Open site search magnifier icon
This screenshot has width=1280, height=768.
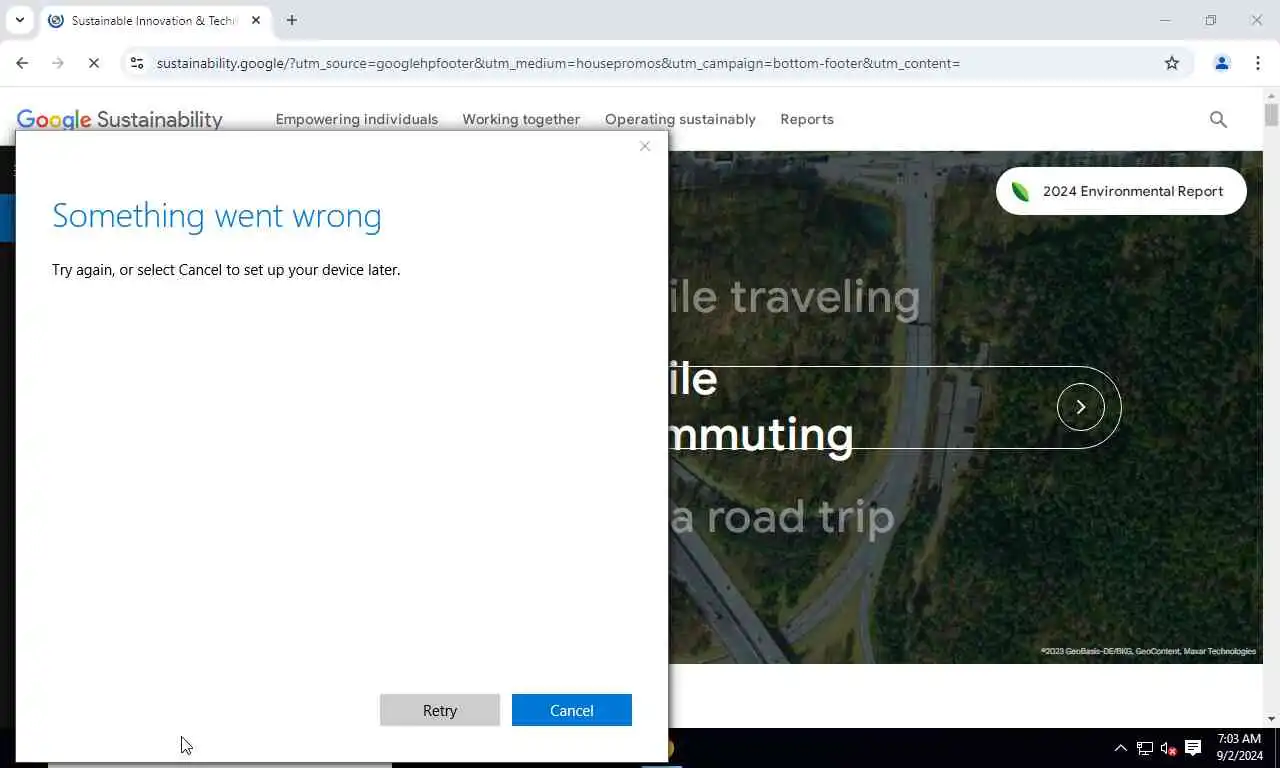pos(1218,119)
